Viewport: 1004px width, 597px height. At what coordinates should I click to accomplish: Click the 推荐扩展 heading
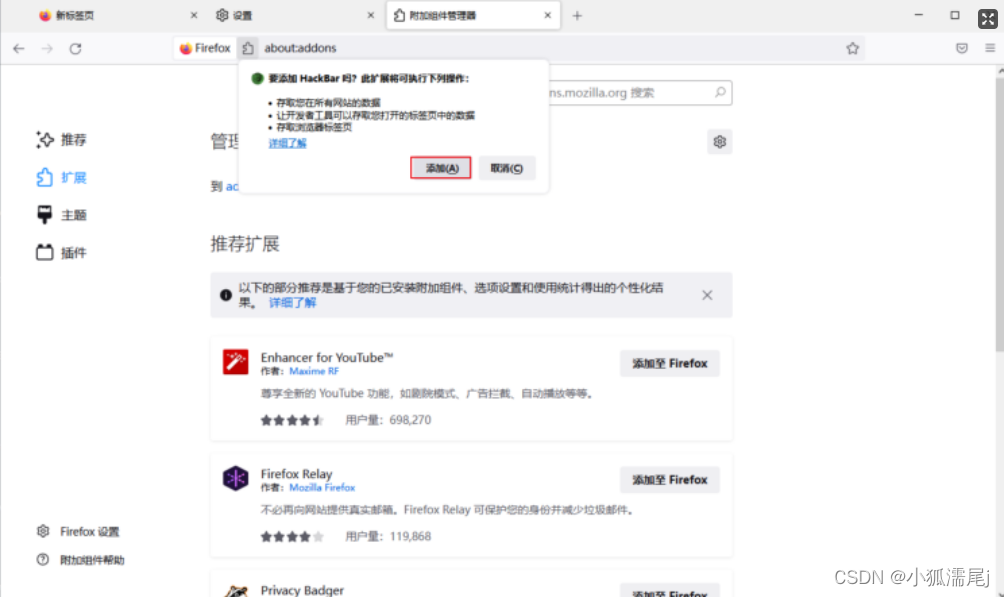245,244
